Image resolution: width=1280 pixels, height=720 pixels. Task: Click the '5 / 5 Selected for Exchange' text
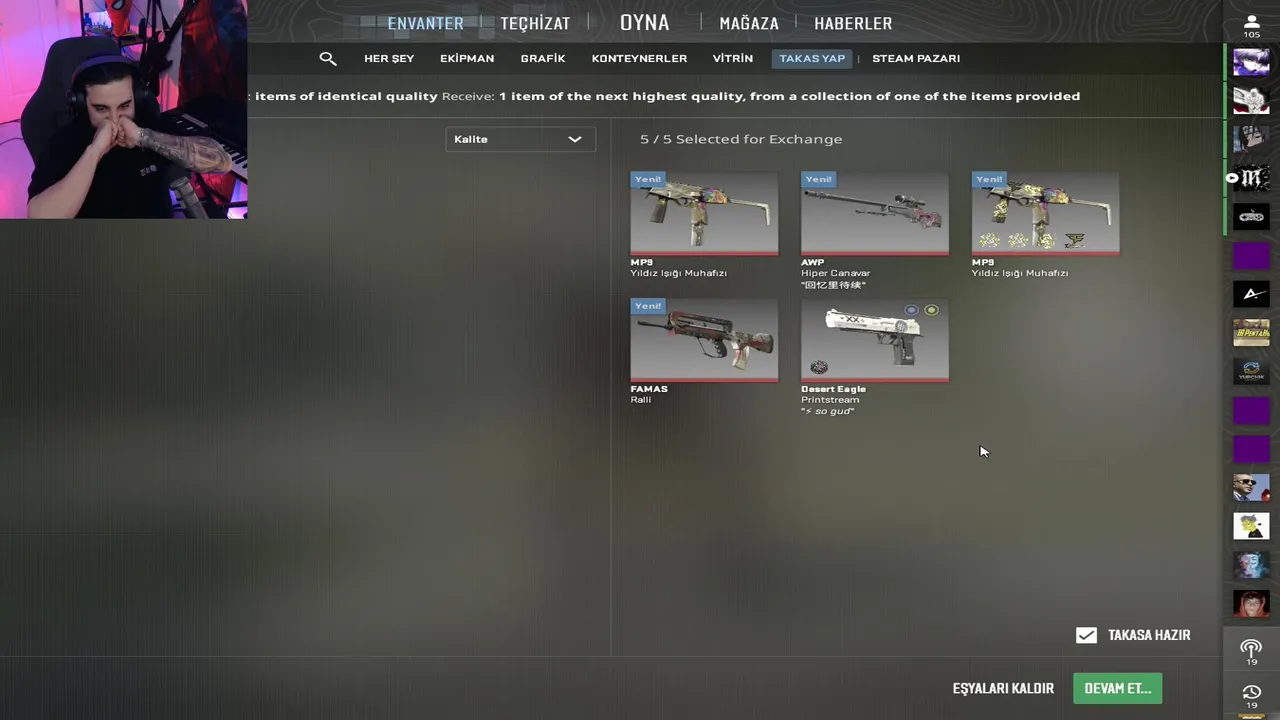click(x=741, y=139)
